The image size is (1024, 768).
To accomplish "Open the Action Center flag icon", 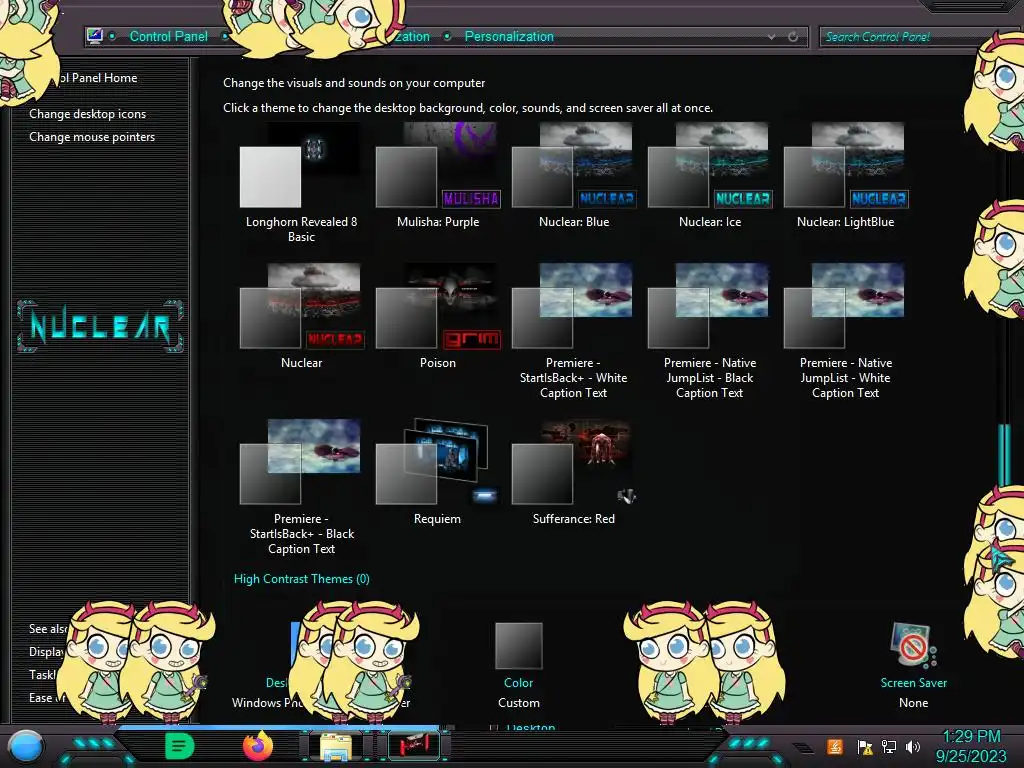I will 865,746.
